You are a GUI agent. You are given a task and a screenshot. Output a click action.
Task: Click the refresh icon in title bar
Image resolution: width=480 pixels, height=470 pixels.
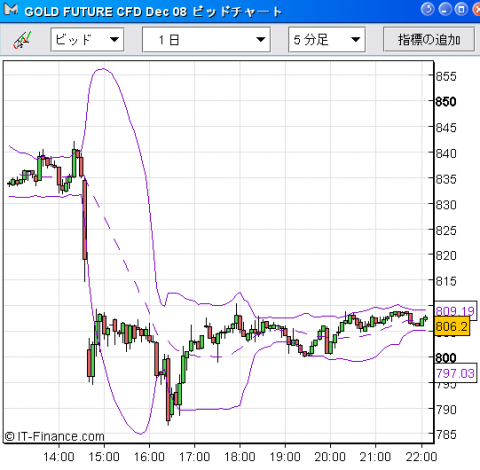[428, 9]
